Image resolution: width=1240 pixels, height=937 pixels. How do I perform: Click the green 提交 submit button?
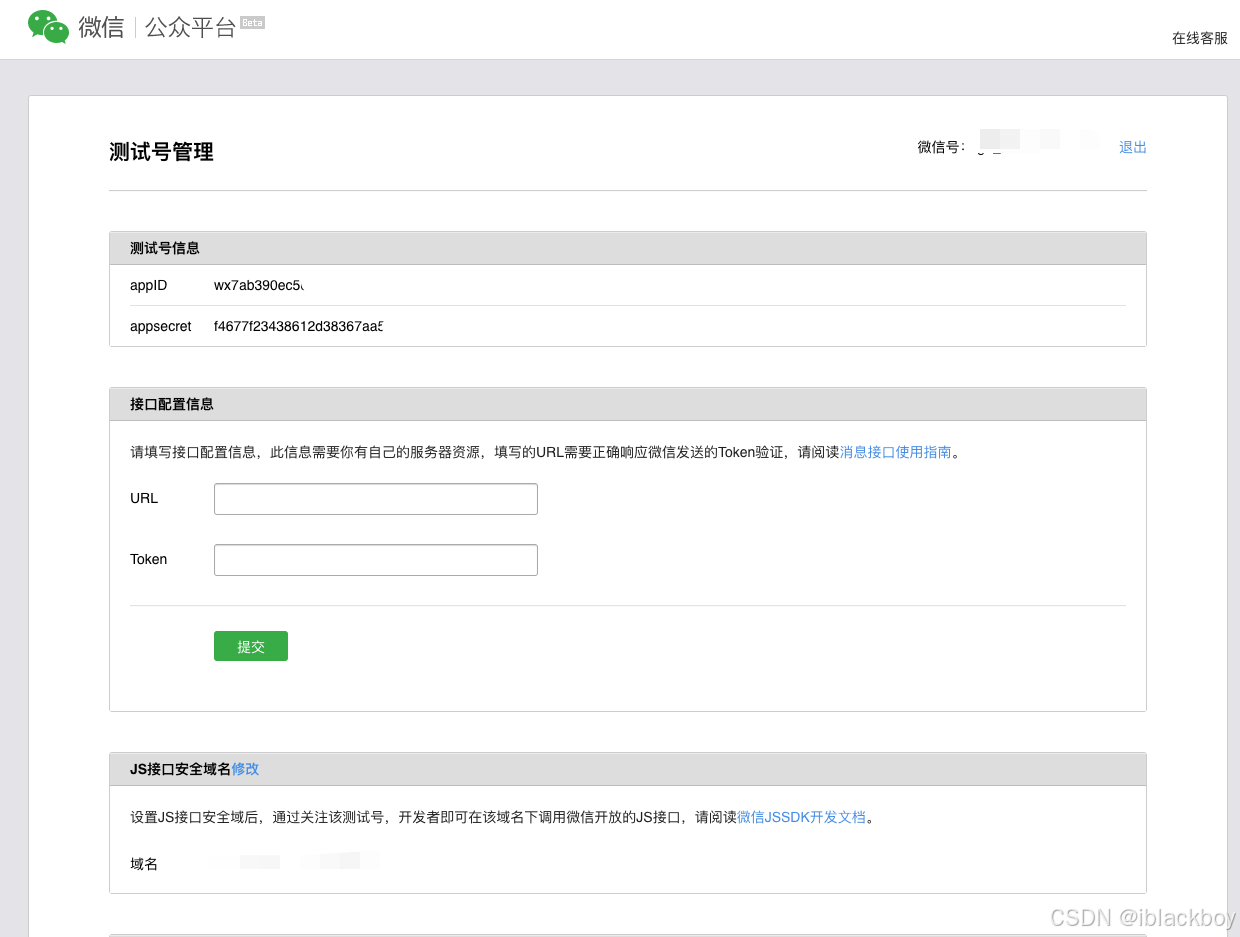pos(251,646)
